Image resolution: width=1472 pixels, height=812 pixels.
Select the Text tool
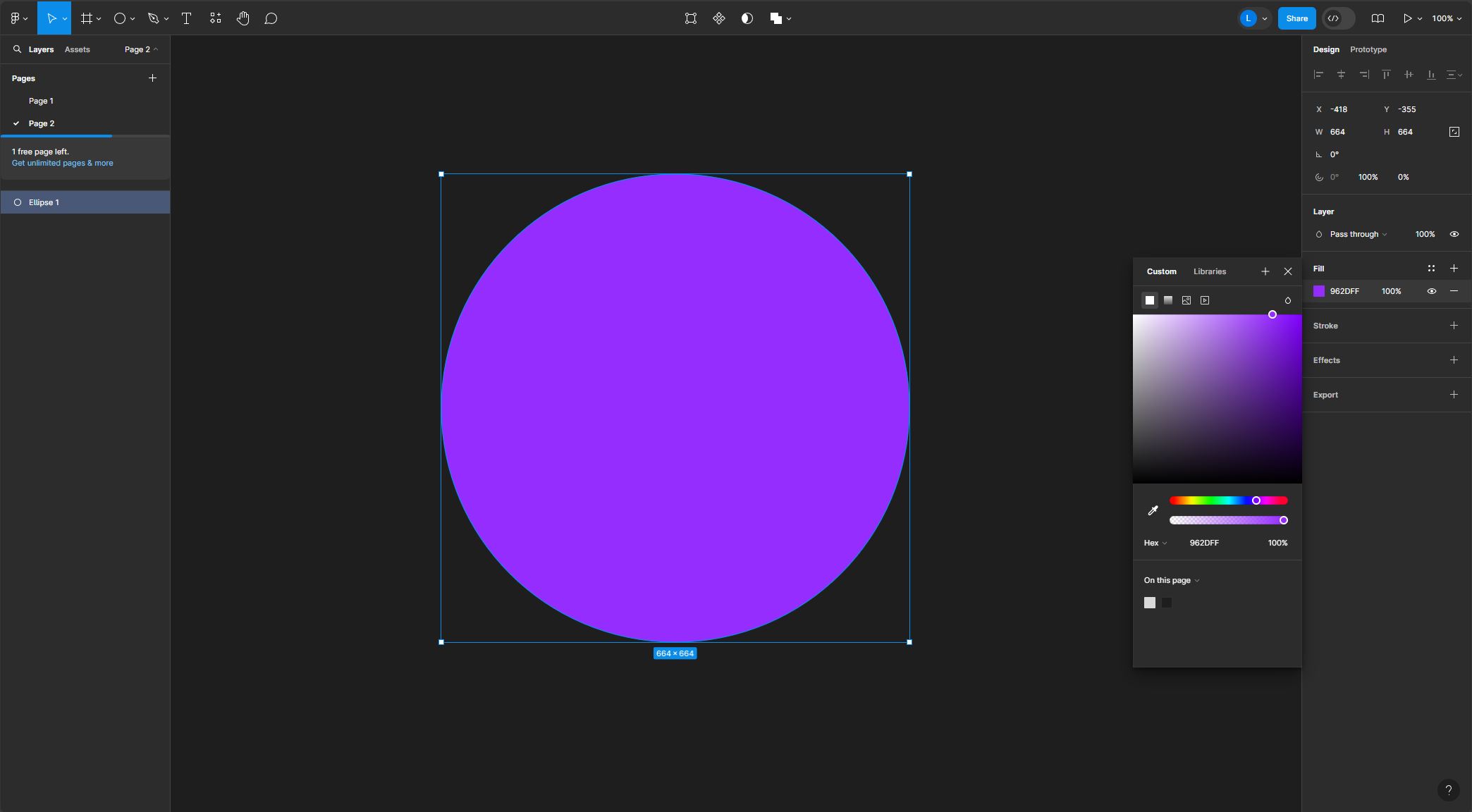(186, 18)
